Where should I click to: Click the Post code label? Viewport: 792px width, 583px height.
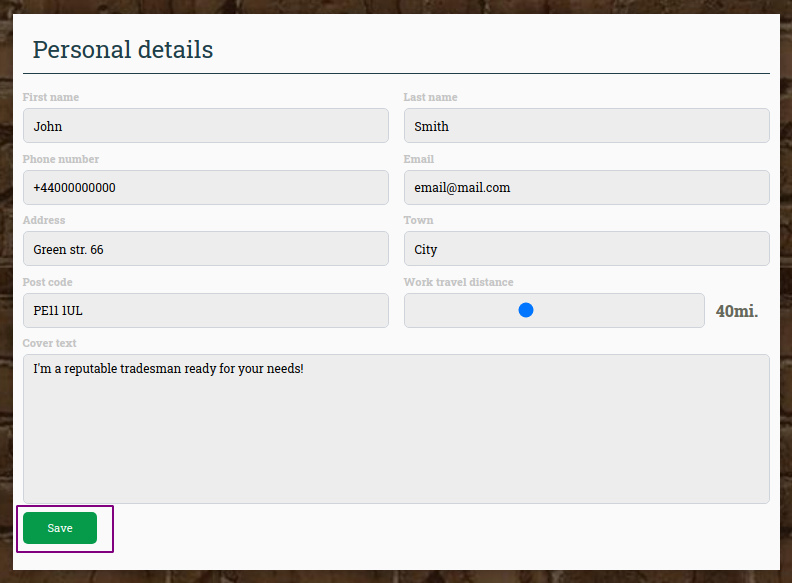pos(47,282)
